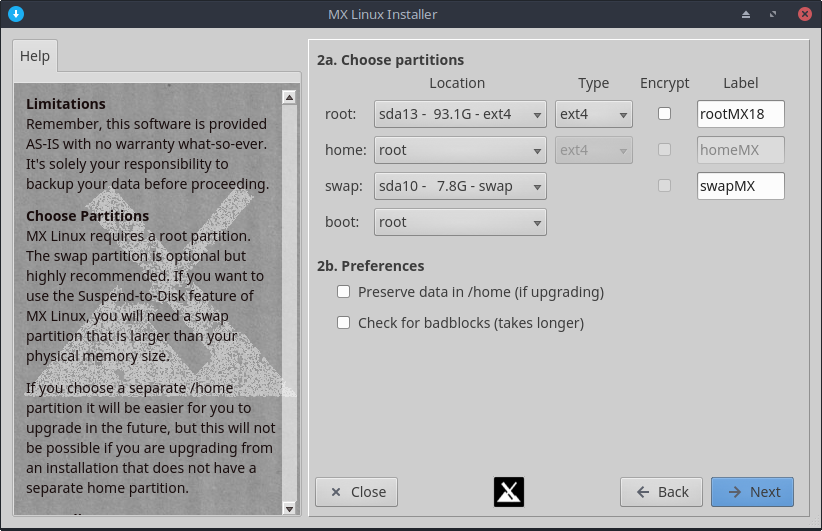Viewport: 822px width, 531px height.
Task: Click the maximize window icon in title bar
Action: pos(773,14)
